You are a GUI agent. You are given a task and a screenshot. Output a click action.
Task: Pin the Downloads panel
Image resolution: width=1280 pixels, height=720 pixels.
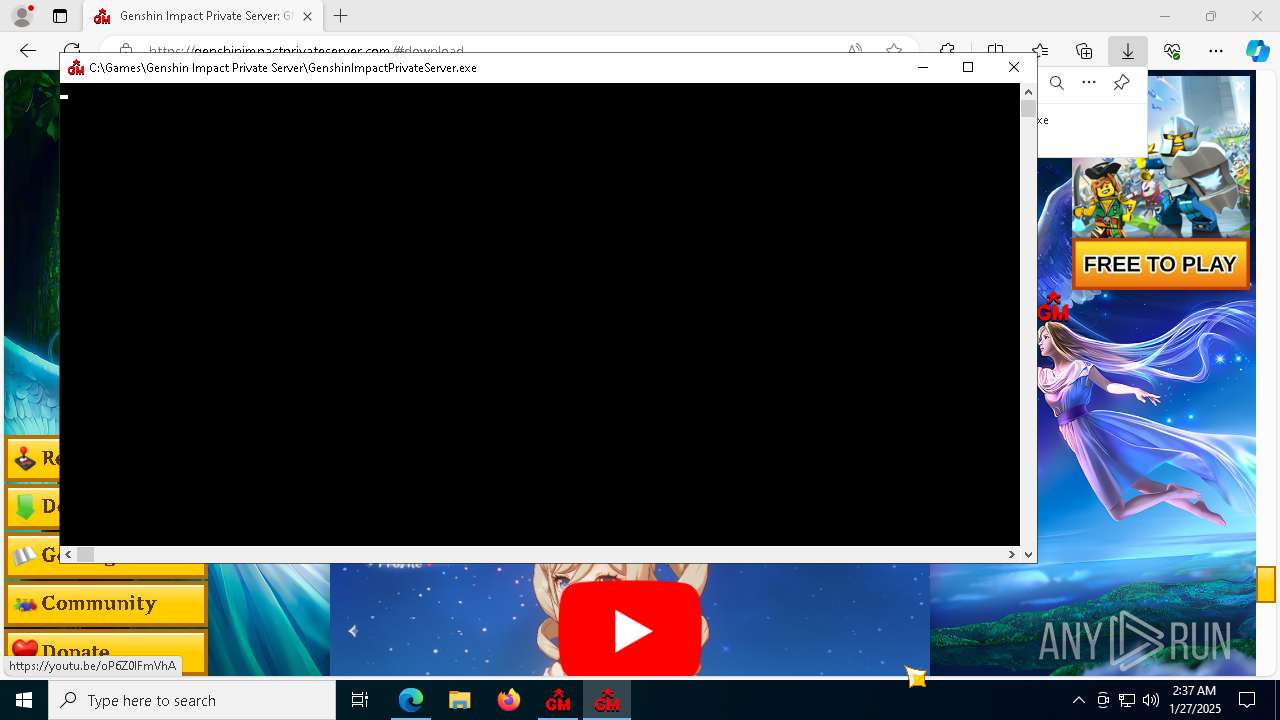pos(1121,83)
